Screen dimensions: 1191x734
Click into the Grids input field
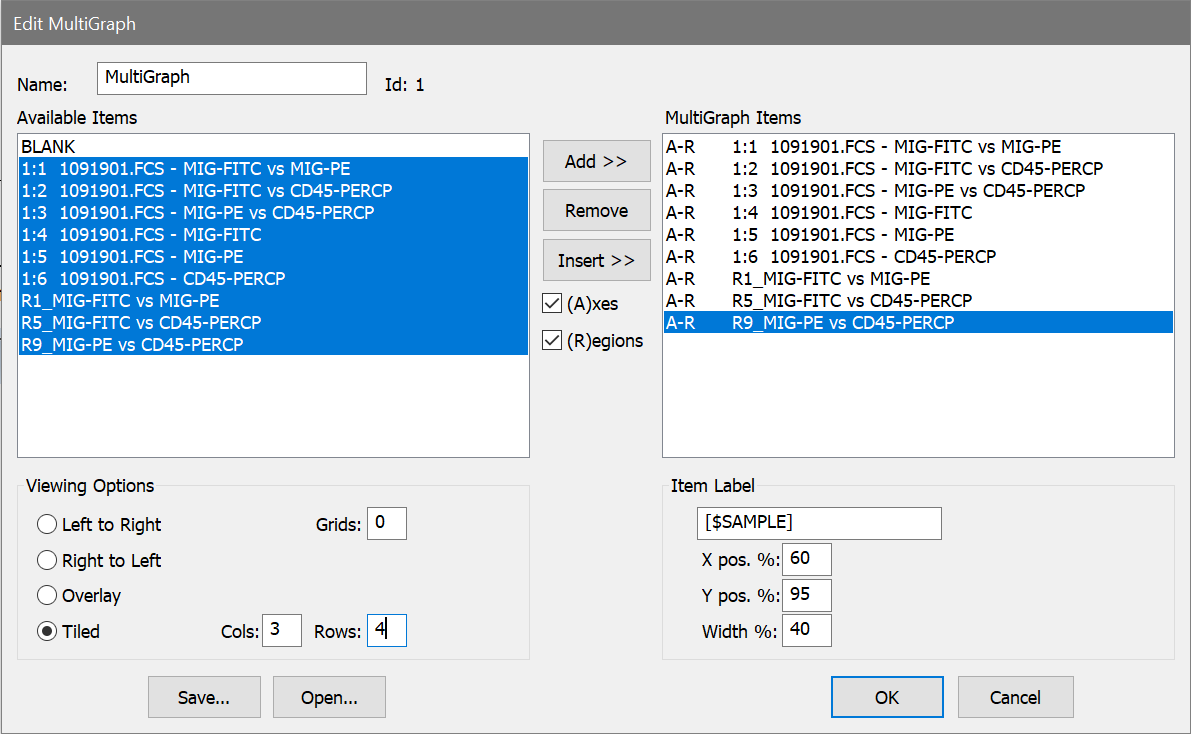(x=387, y=524)
